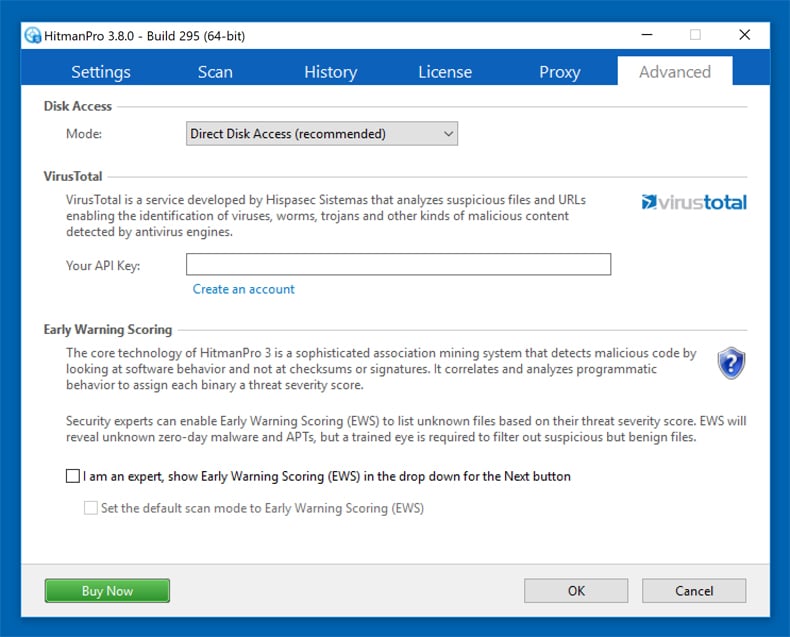Enable the I am an expert EWS checkbox

point(73,476)
